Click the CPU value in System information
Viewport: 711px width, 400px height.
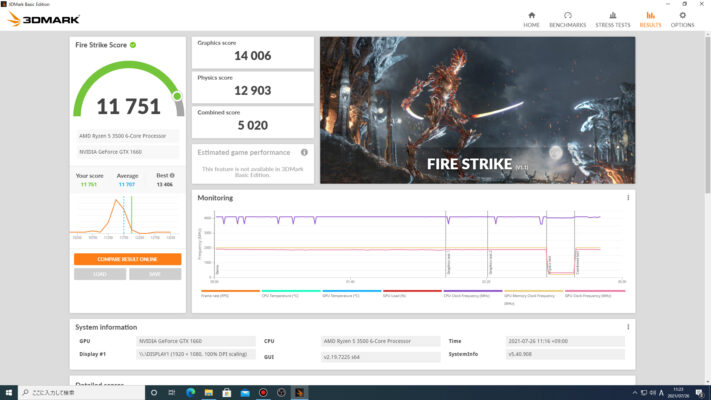tap(380, 341)
